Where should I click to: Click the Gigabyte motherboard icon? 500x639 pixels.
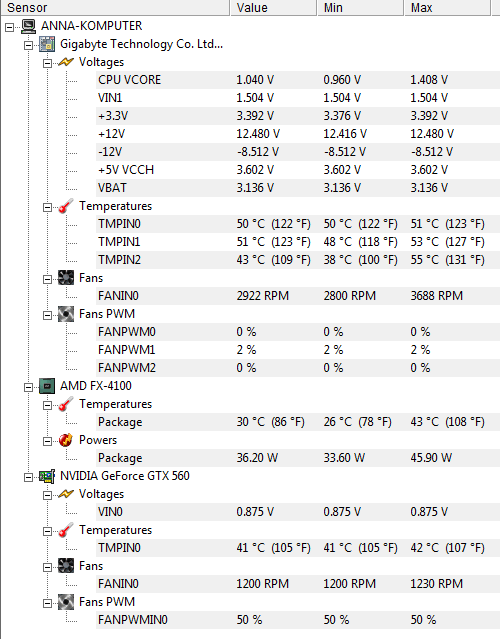pos(47,44)
